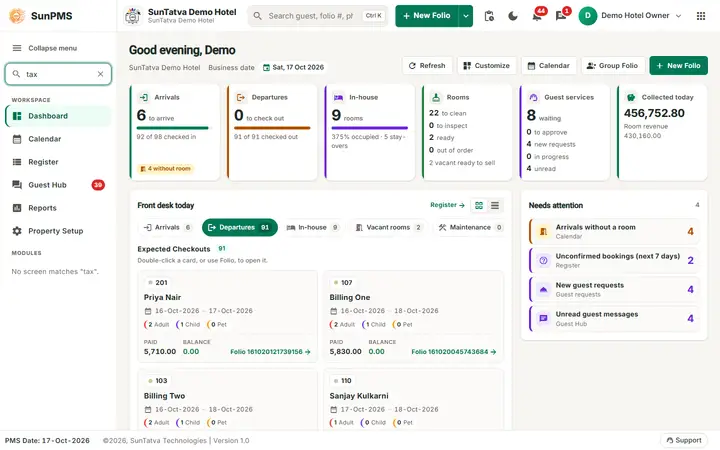Select the Priya Nair card
Viewport: 720px width, 450px height.
(x=228, y=316)
